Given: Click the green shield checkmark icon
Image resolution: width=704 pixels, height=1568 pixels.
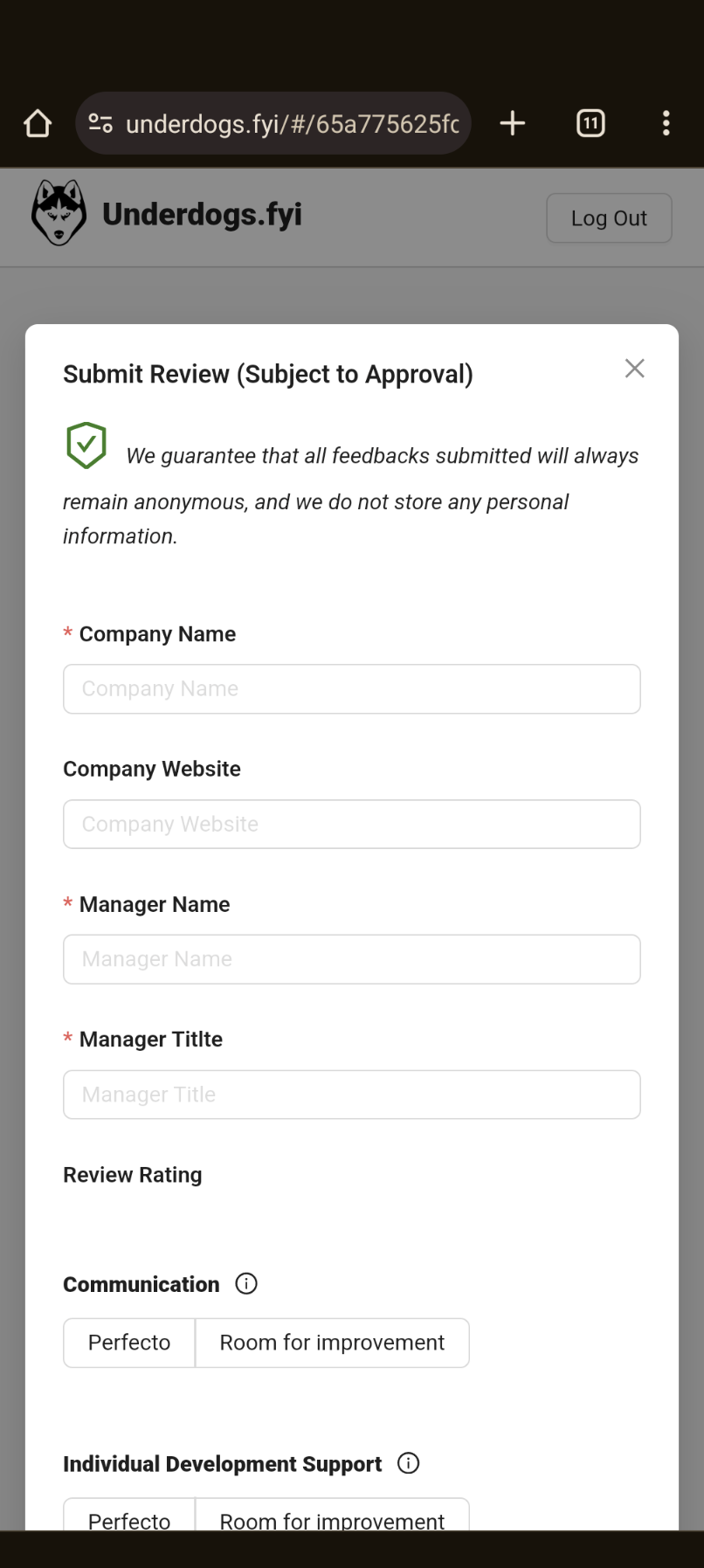Looking at the screenshot, I should (86, 446).
